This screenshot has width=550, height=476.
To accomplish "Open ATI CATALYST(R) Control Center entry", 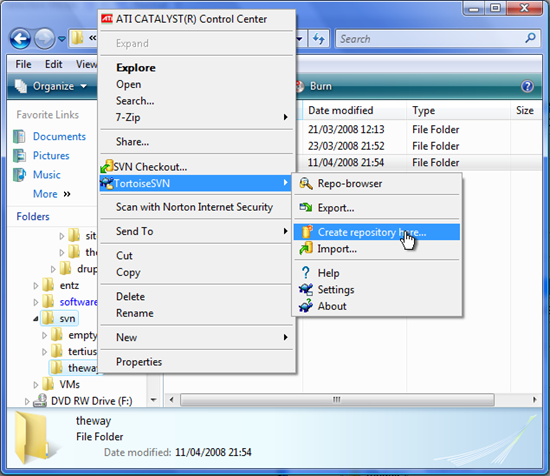I will pyautogui.click(x=191, y=19).
